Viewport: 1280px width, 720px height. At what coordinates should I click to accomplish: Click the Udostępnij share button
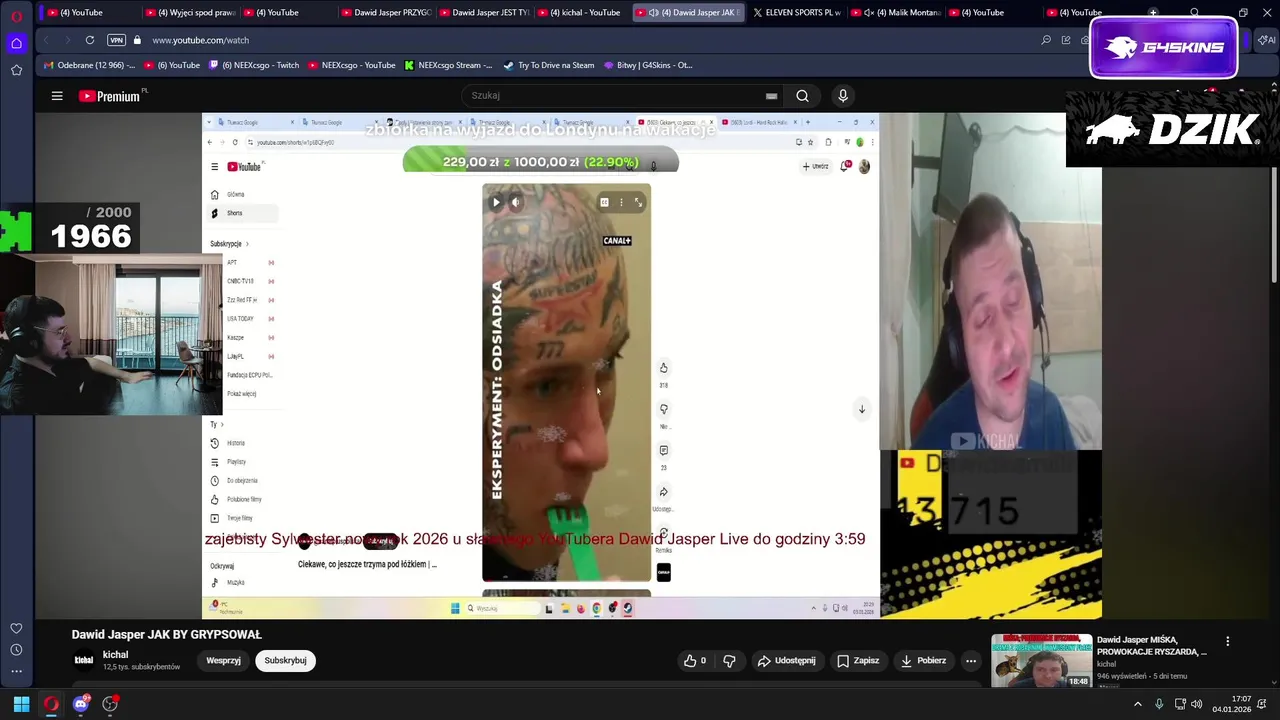pos(787,661)
